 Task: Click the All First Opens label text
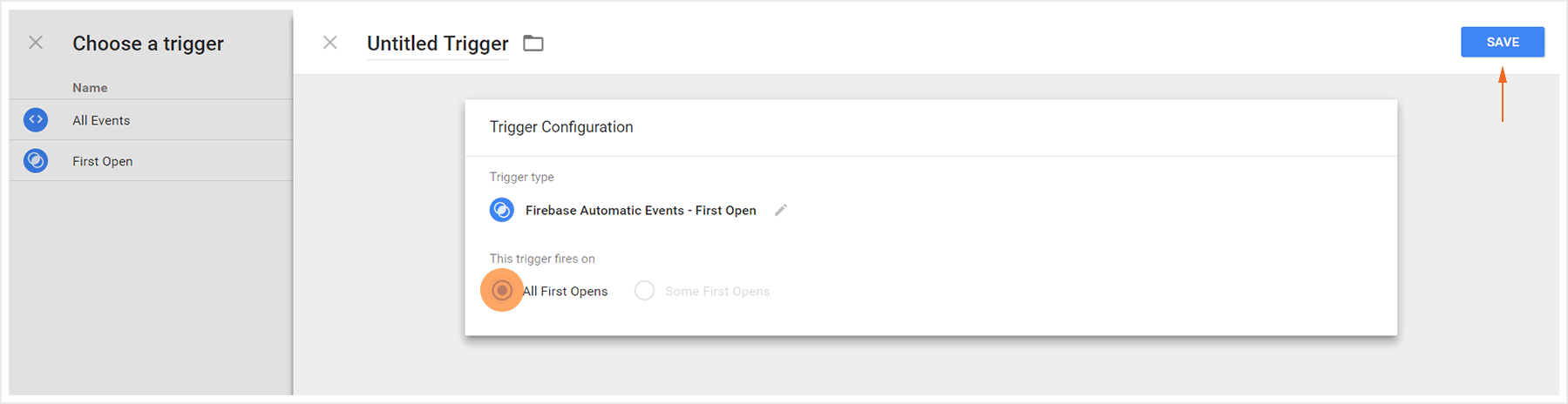(x=566, y=292)
